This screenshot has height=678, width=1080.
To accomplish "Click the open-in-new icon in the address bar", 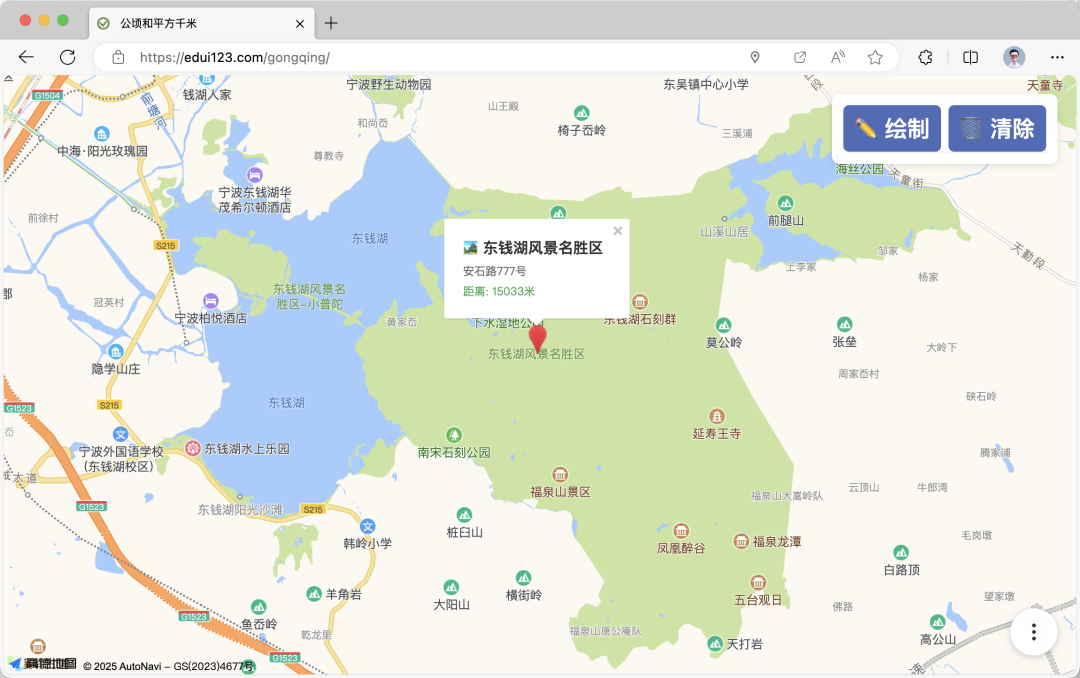I will [x=799, y=57].
